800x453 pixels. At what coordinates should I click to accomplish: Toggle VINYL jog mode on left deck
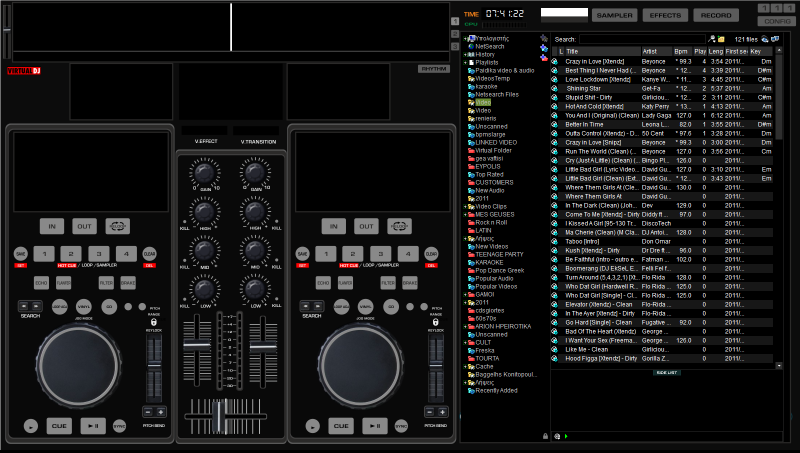84,307
